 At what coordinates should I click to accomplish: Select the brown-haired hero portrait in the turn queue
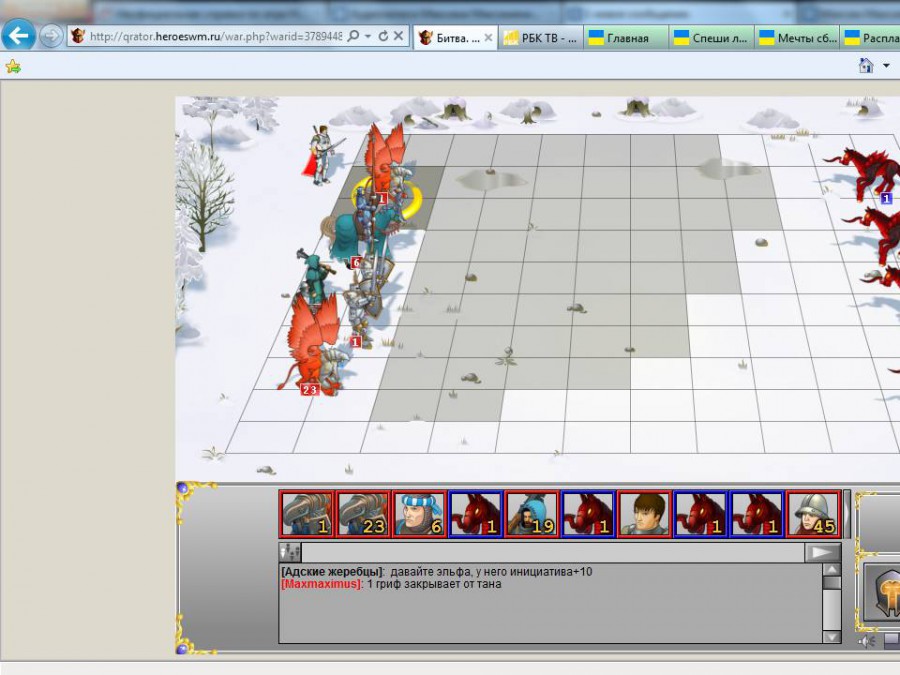[645, 514]
